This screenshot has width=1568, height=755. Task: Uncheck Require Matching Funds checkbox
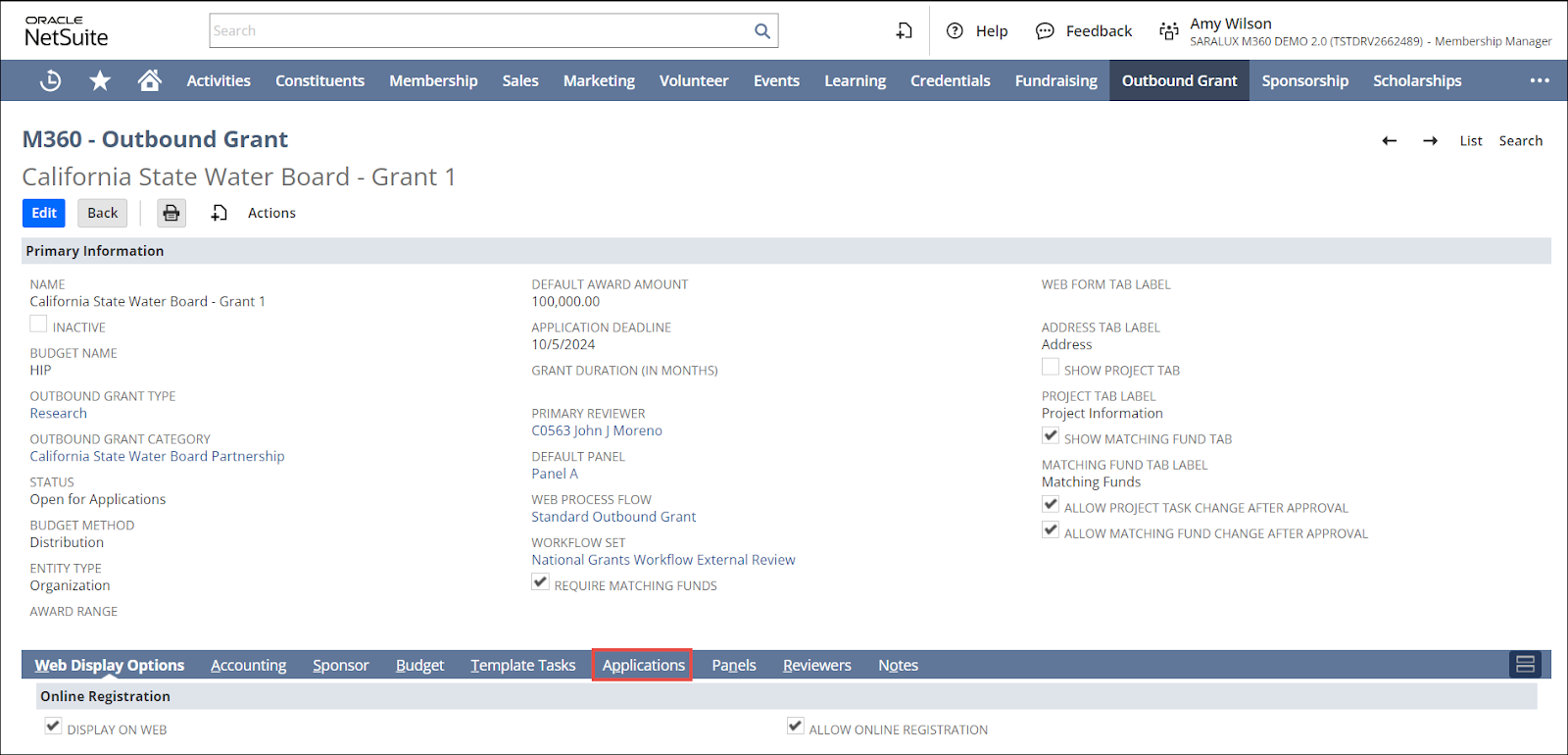(x=540, y=582)
